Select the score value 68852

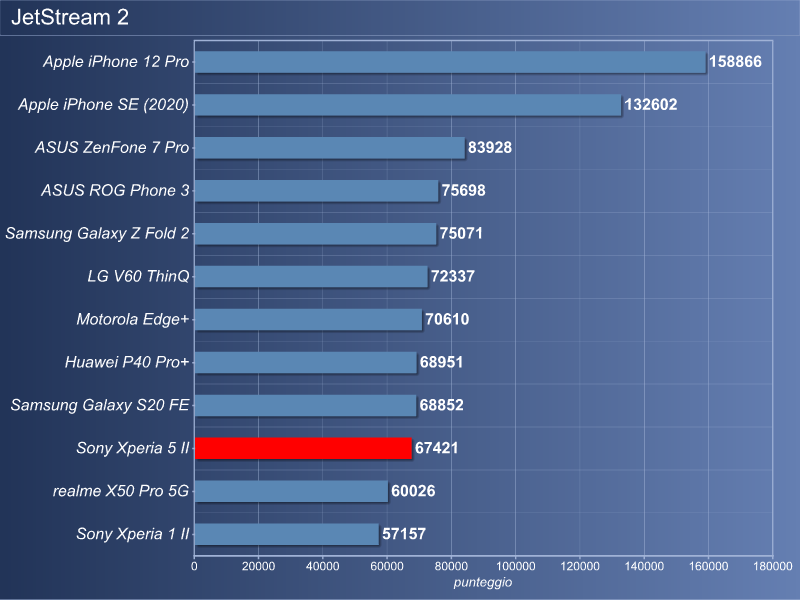[x=441, y=405]
